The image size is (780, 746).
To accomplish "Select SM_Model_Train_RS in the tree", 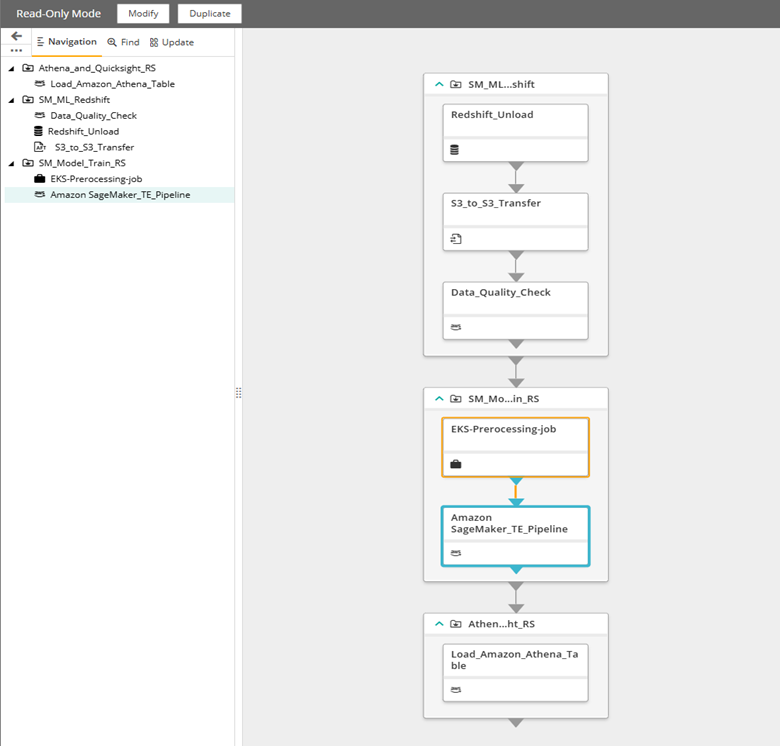I will pos(82,163).
